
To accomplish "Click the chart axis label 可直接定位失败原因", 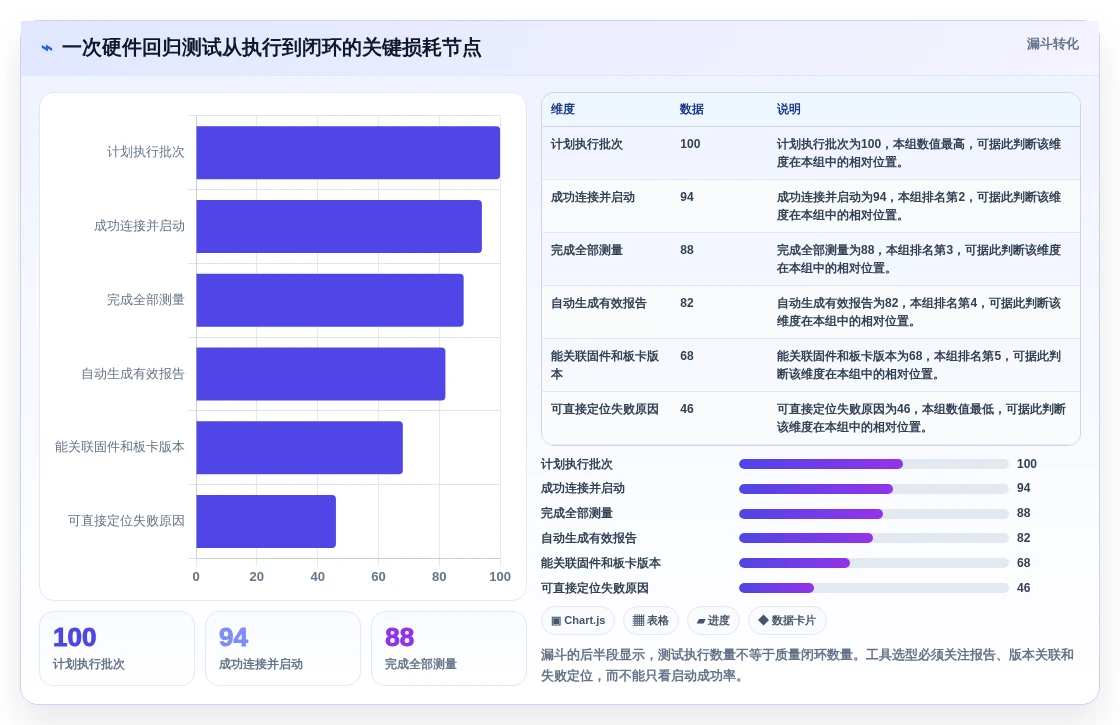I will tap(126, 521).
